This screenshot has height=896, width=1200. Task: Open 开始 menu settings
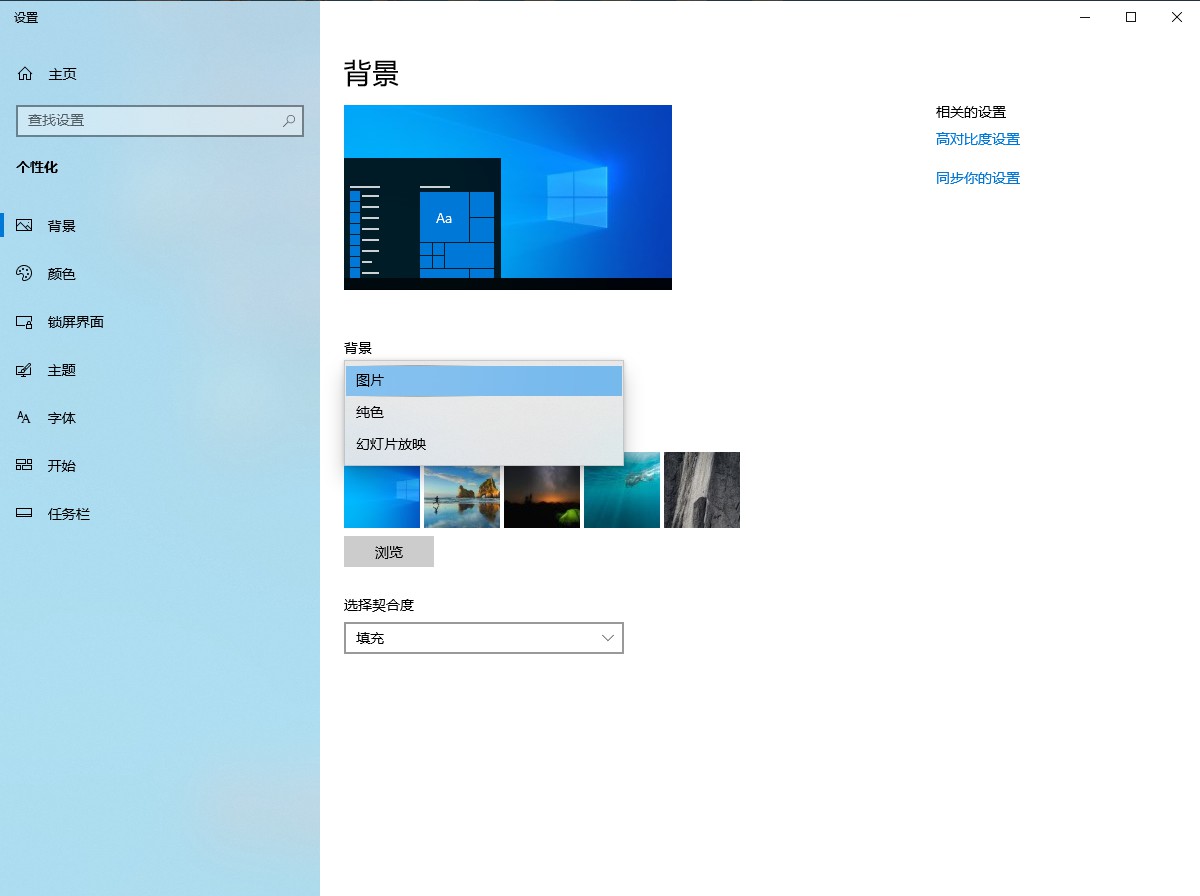point(61,465)
